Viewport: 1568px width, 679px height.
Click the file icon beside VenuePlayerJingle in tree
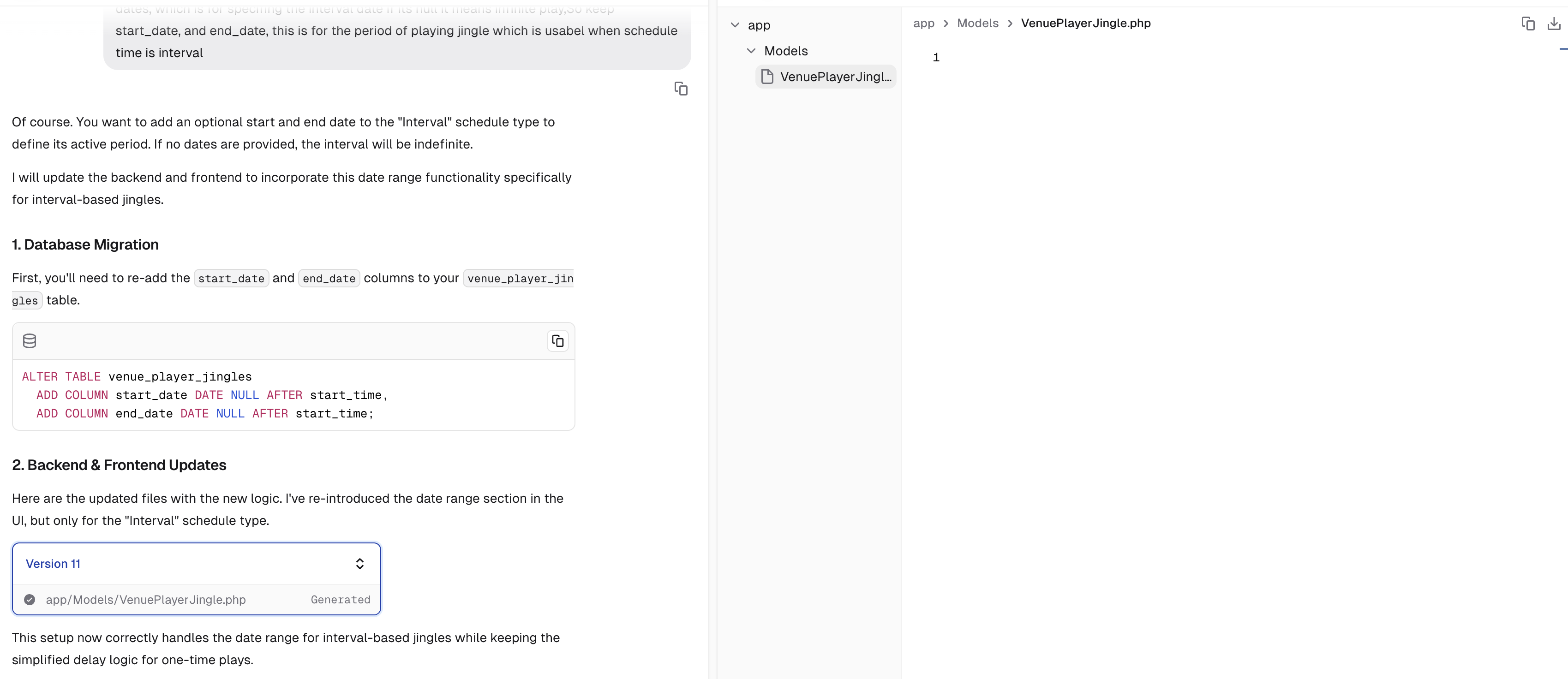tap(767, 77)
